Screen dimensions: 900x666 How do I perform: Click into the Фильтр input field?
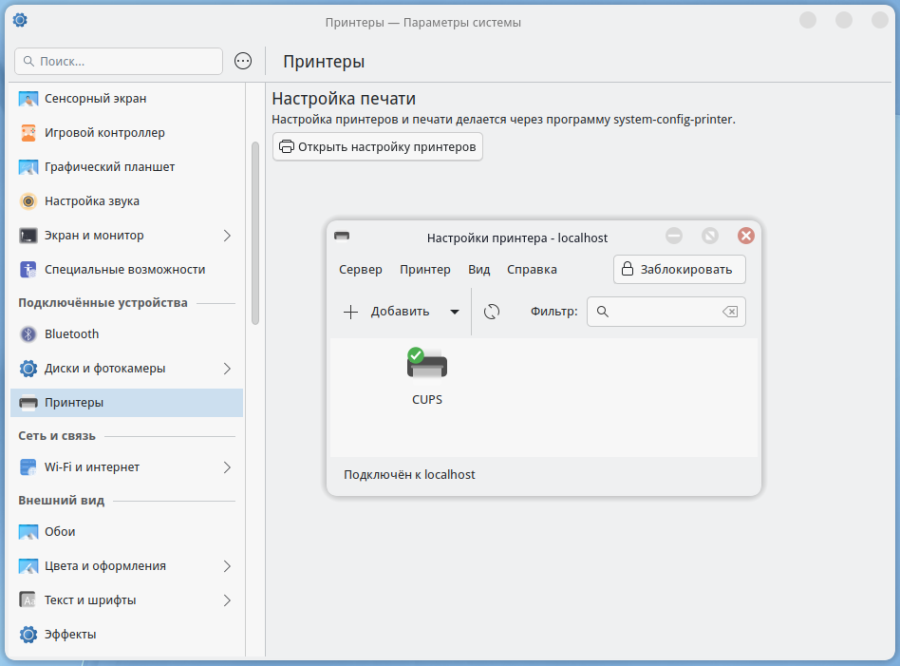click(666, 312)
